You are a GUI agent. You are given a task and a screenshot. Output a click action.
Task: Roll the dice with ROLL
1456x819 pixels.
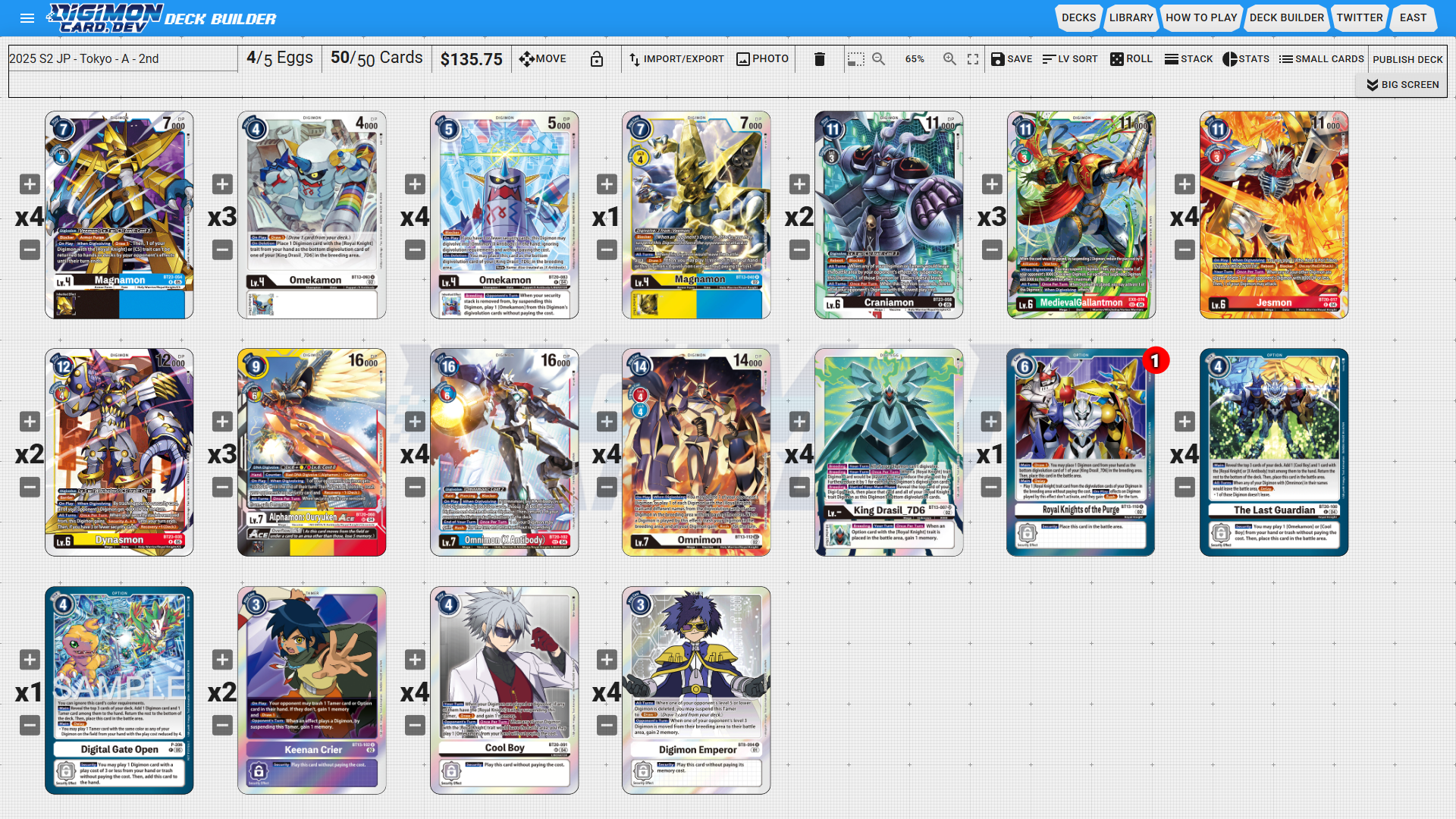coord(1131,59)
